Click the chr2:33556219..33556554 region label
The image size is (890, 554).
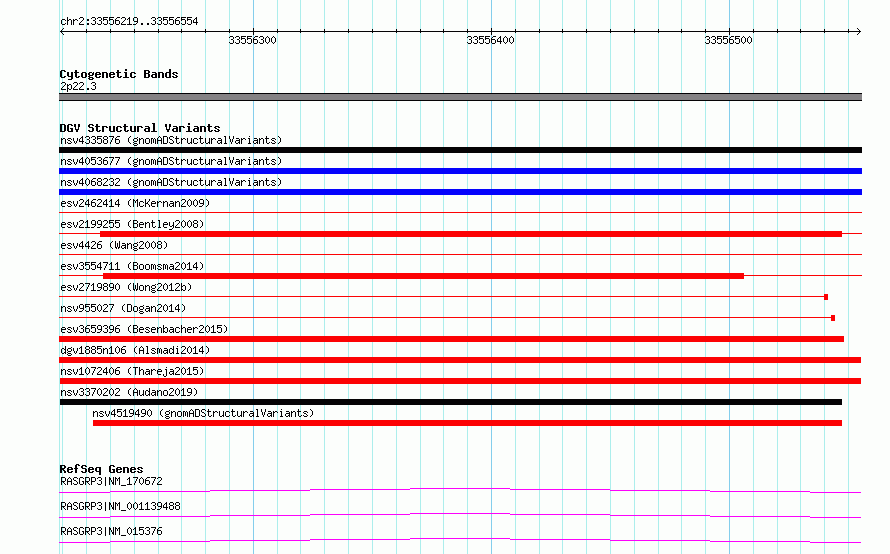pyautogui.click(x=129, y=22)
